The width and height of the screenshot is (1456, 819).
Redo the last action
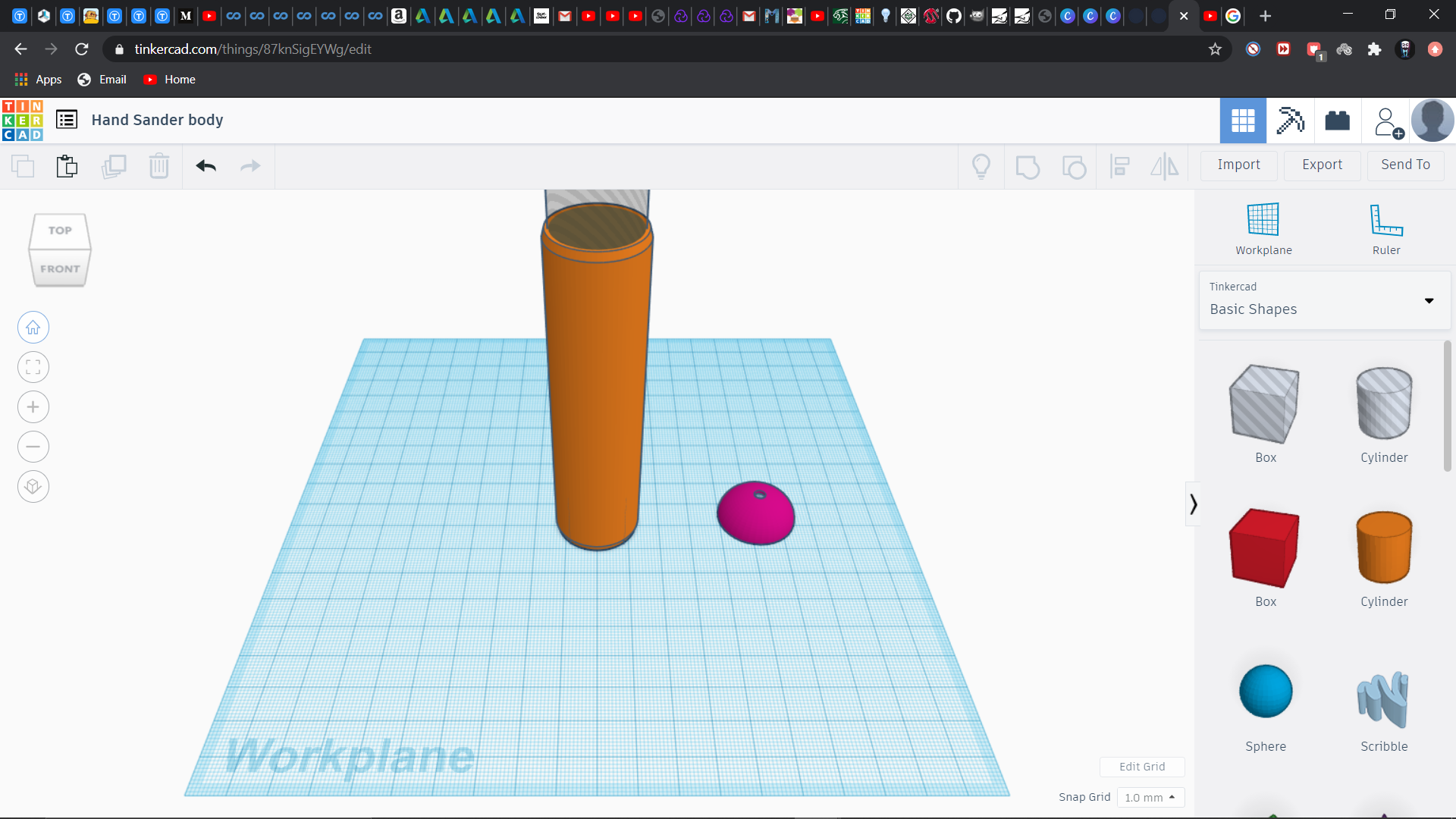(x=250, y=165)
